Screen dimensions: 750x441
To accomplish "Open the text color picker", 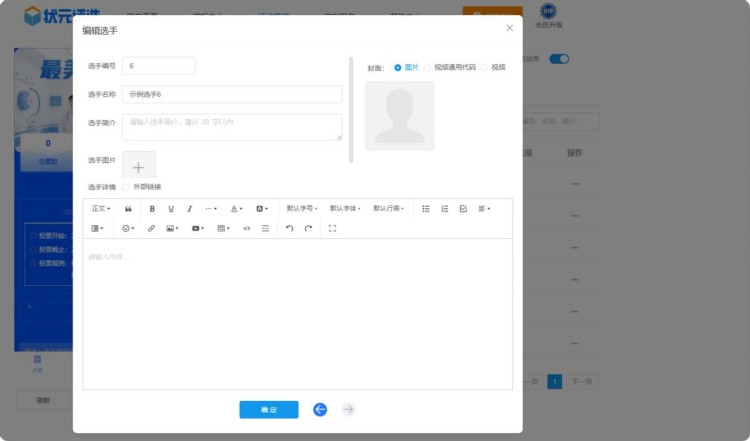I will click(x=237, y=209).
